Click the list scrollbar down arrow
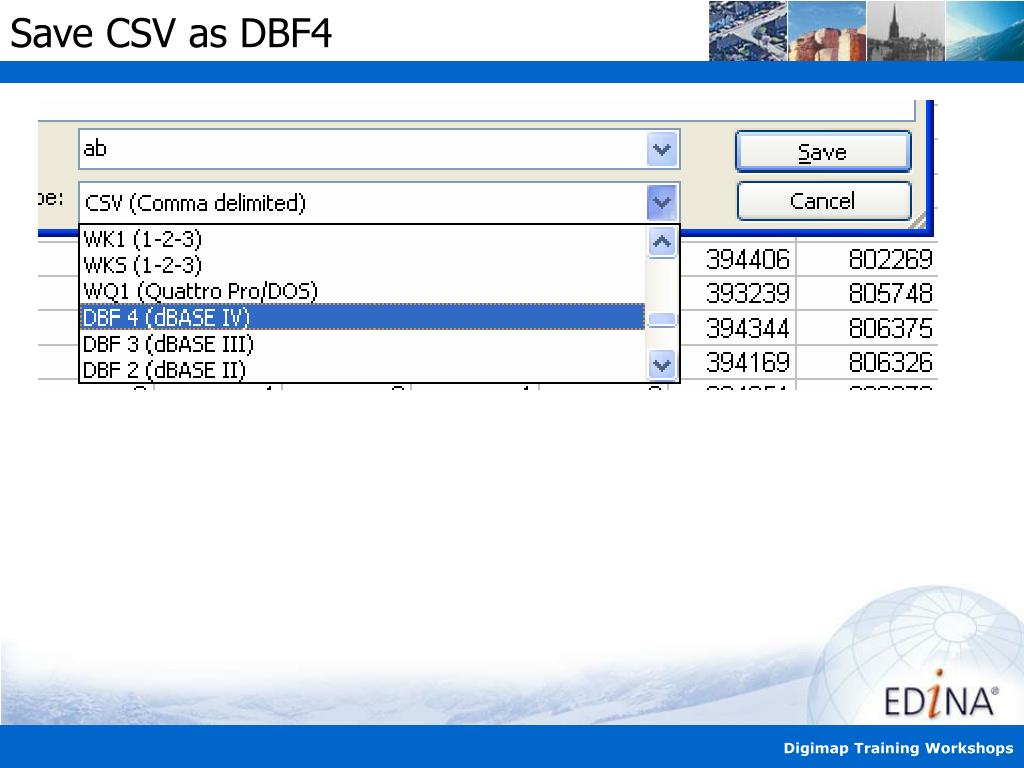The height and width of the screenshot is (768, 1024). tap(662, 364)
